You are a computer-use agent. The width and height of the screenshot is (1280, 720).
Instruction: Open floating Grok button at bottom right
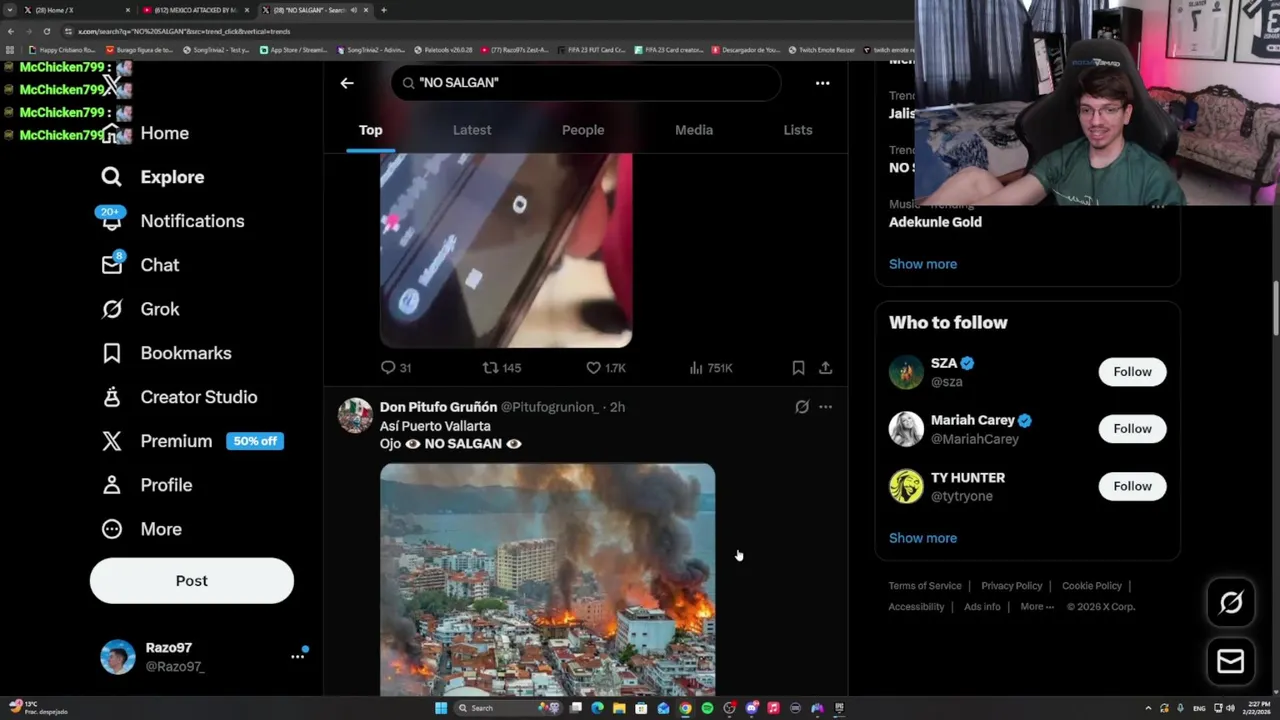(1231, 602)
